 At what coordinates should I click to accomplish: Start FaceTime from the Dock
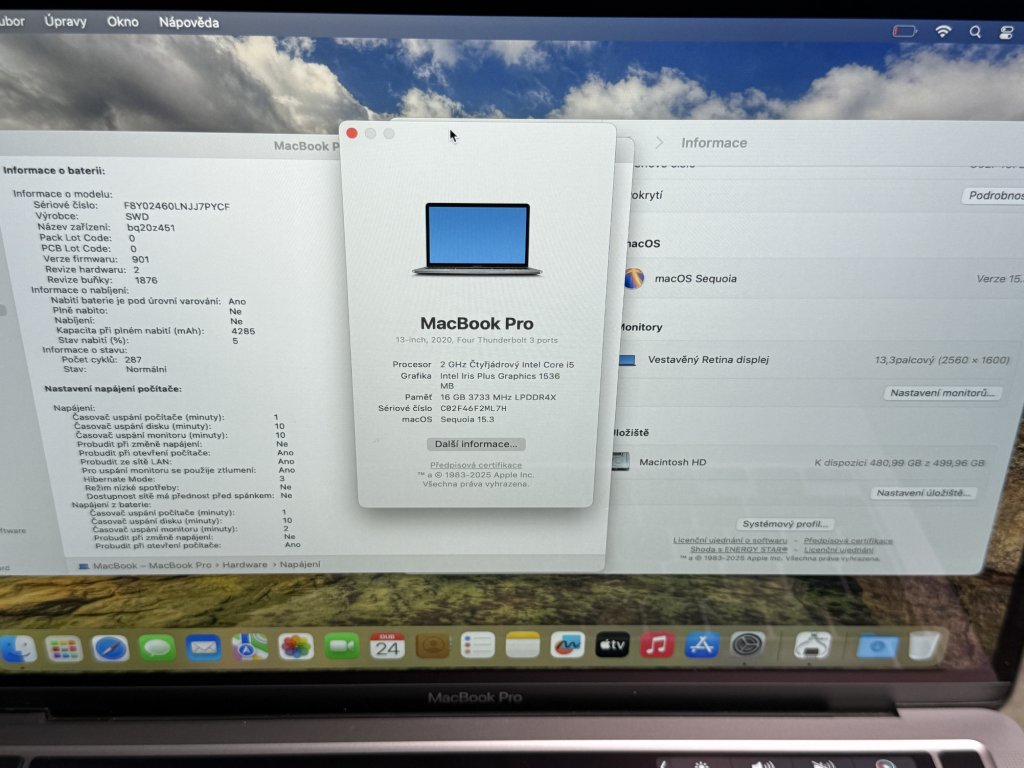[342, 647]
